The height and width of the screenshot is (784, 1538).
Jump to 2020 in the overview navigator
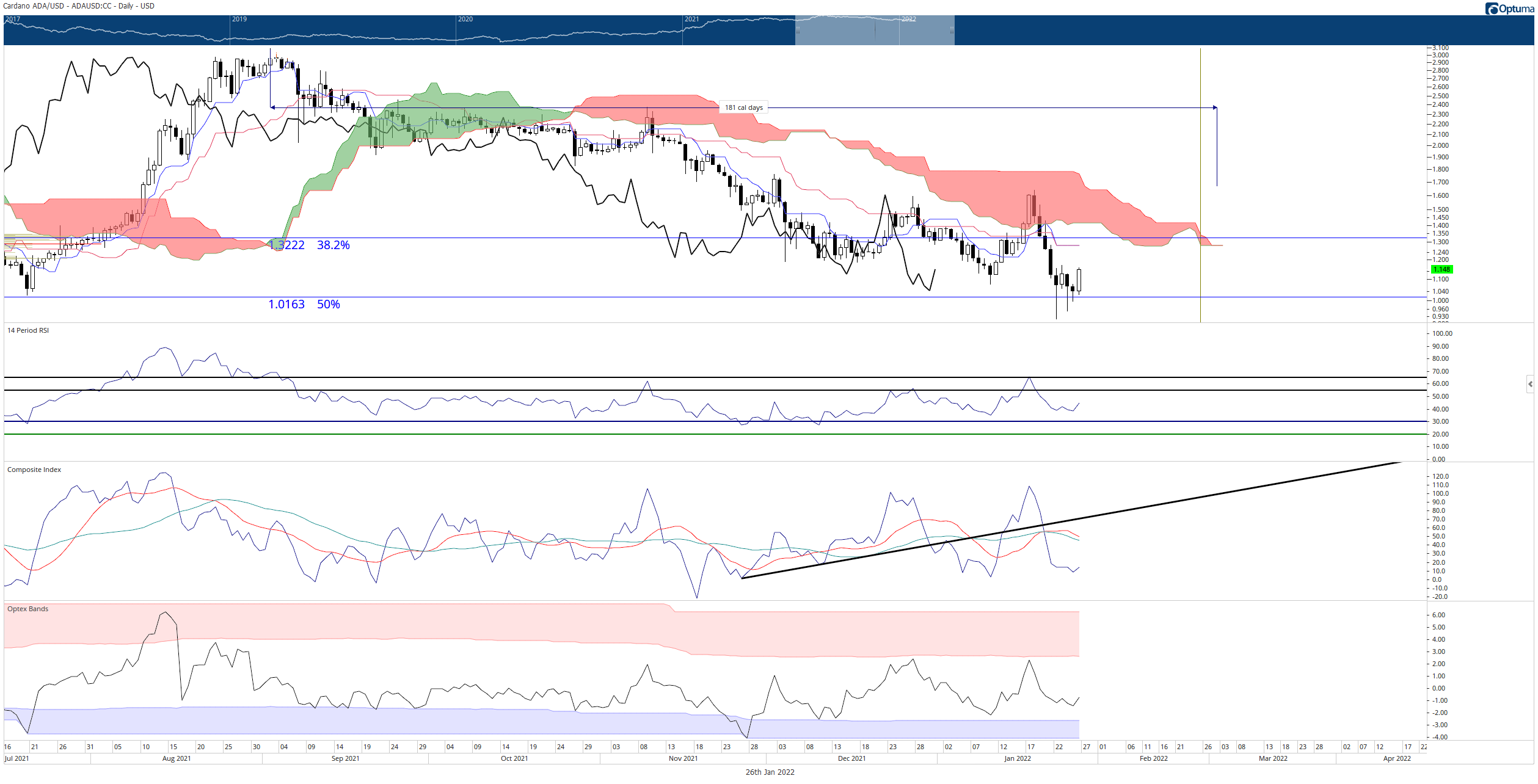(465, 19)
